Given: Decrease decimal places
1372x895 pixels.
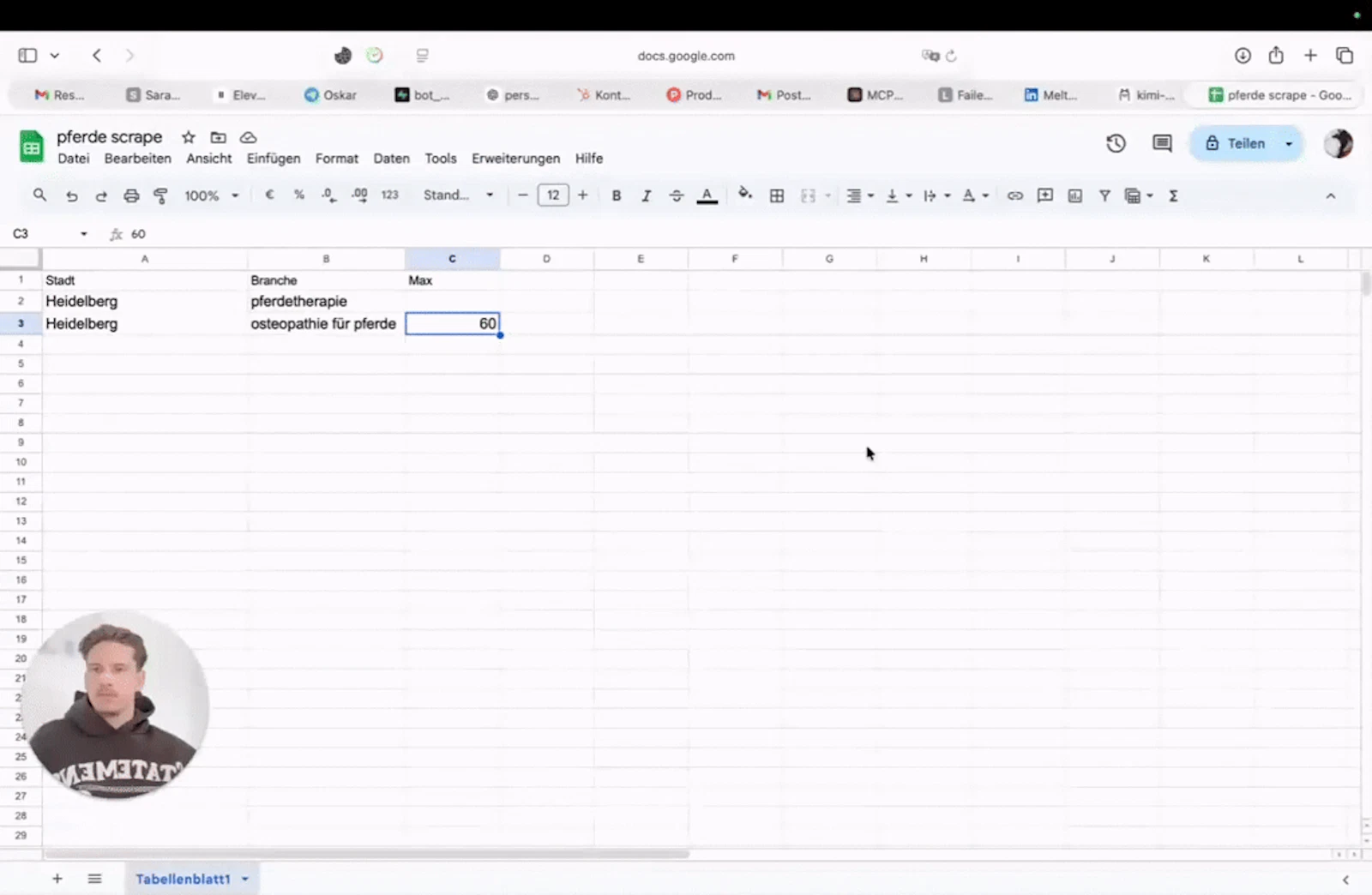Looking at the screenshot, I should pos(328,195).
